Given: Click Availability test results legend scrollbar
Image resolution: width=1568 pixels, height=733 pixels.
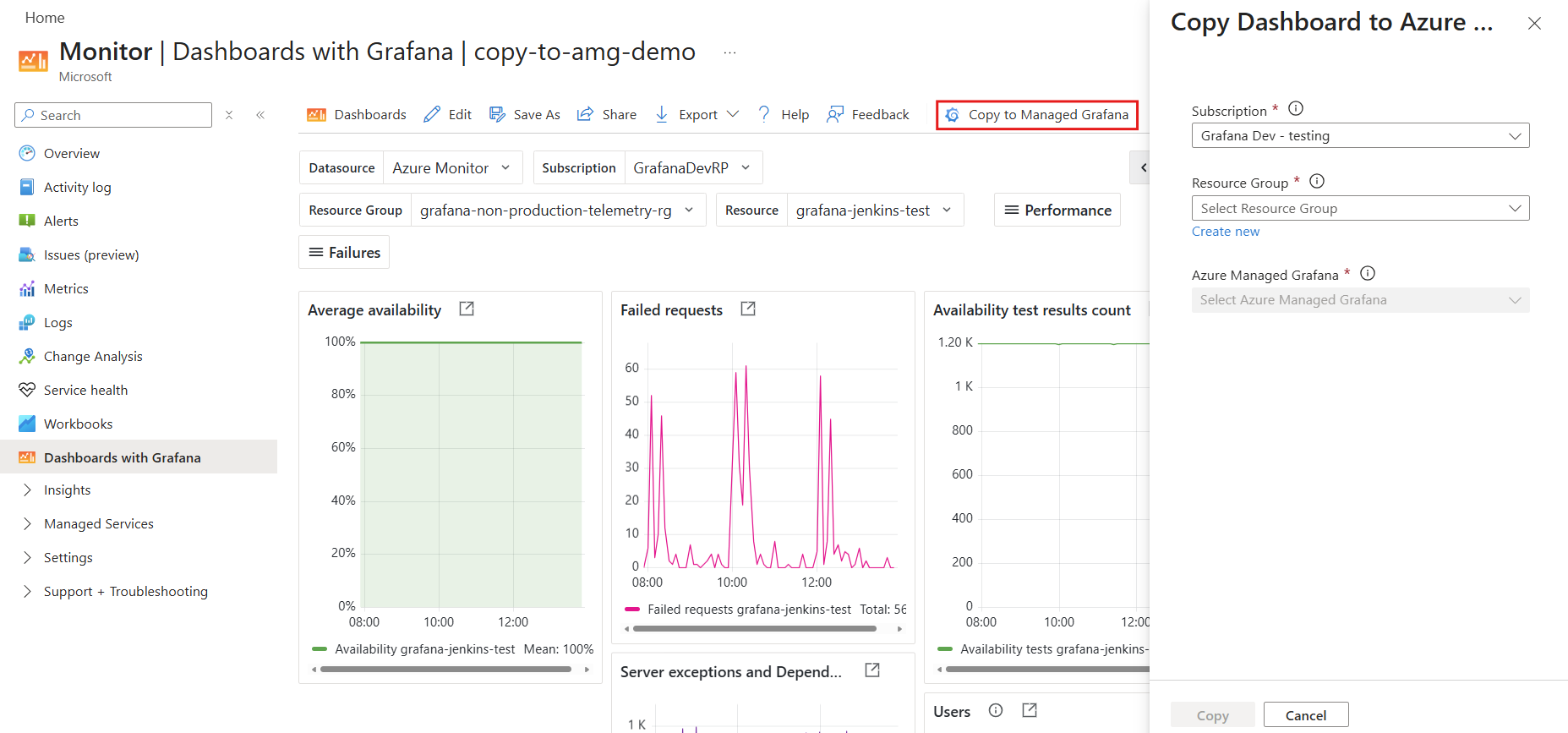Looking at the screenshot, I should coord(1047,669).
